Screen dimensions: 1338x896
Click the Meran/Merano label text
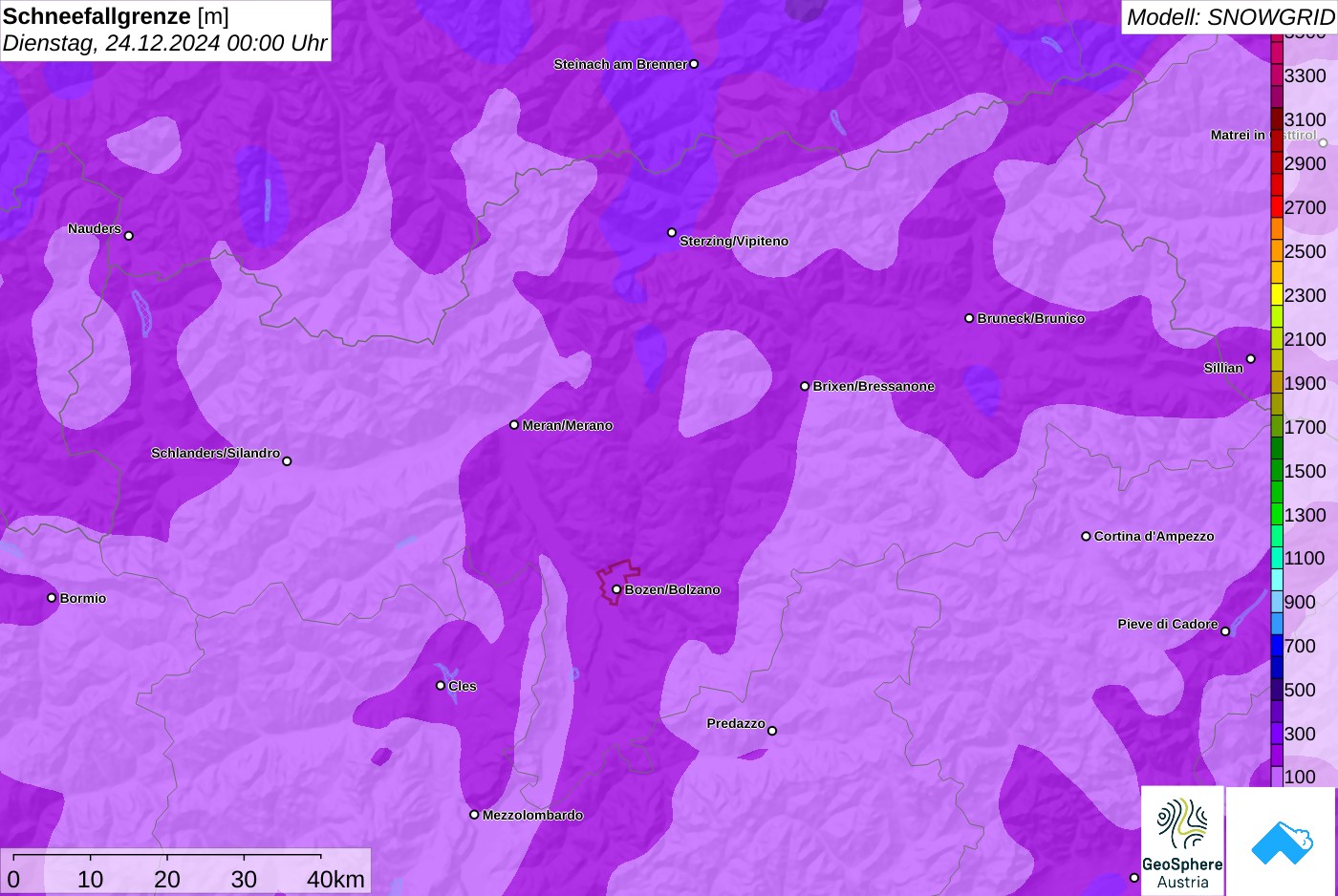pos(568,425)
